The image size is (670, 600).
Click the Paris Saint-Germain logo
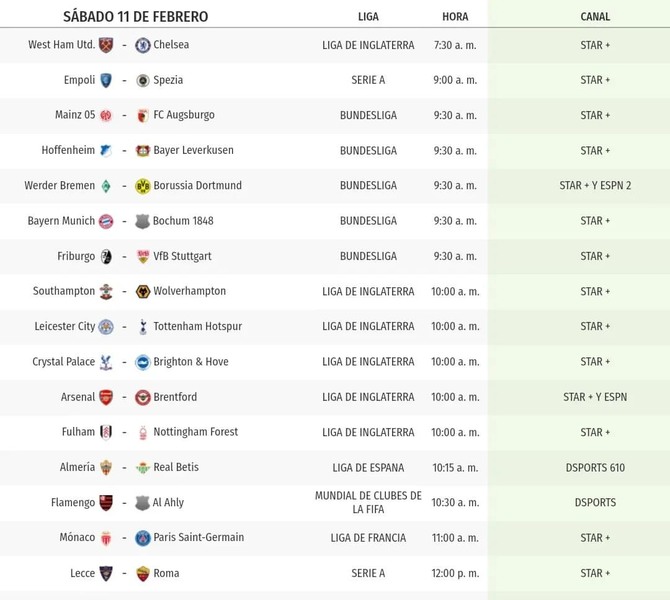[143, 538]
